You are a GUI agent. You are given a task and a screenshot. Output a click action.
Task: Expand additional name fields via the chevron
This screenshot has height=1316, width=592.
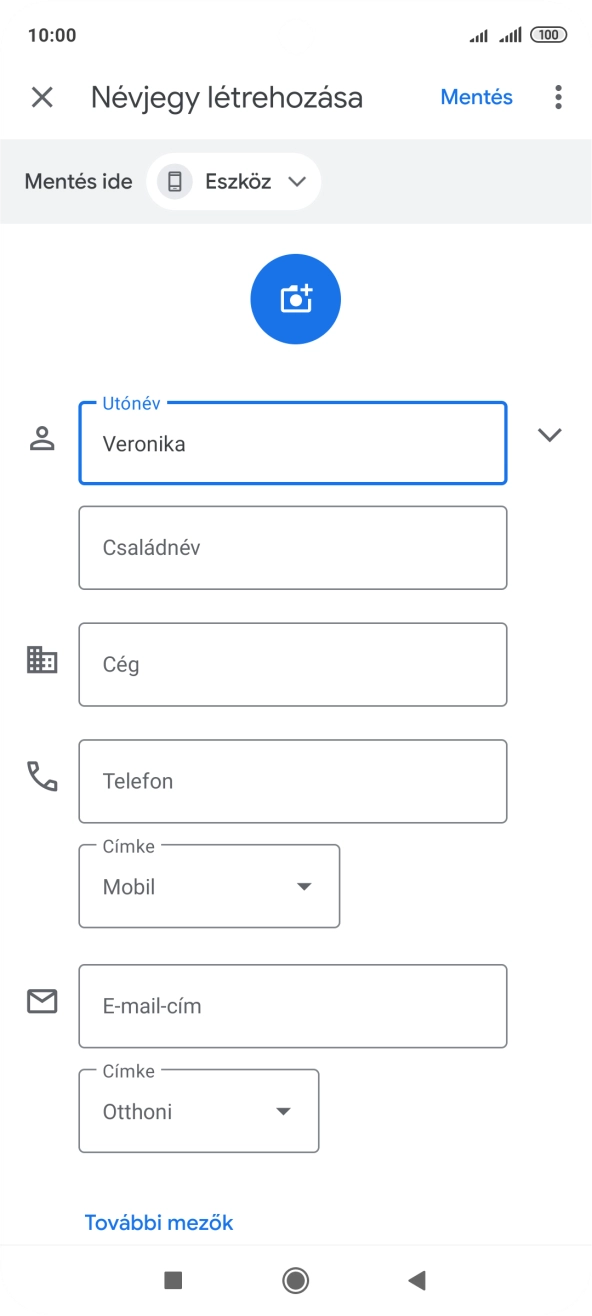549,434
